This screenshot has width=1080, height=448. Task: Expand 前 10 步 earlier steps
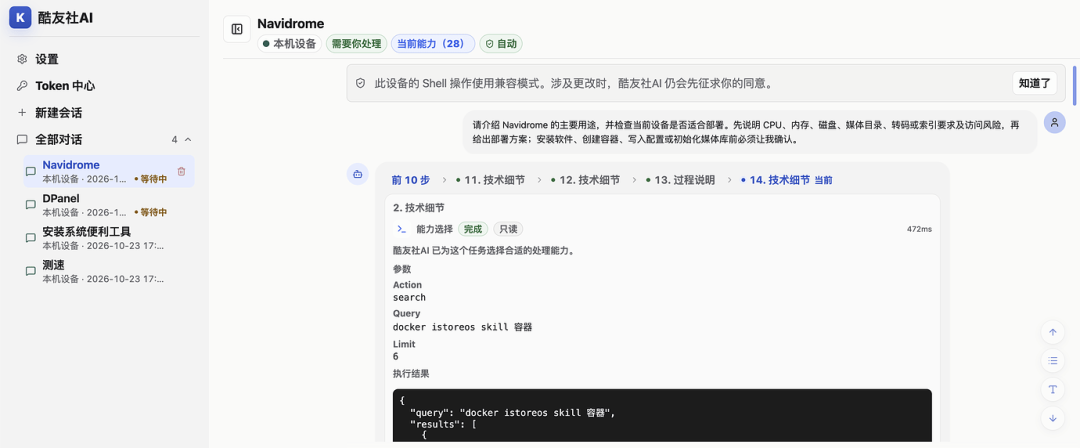[411, 180]
